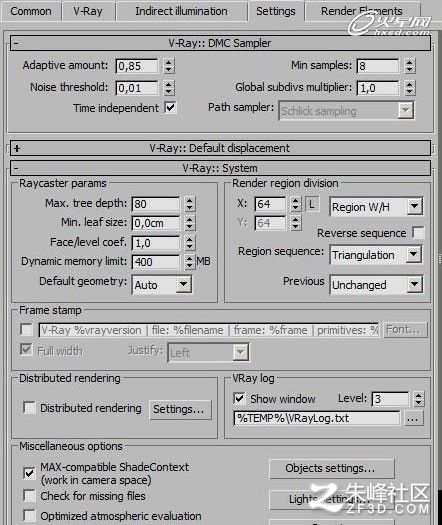Click VRay log Level spinner arrows
The height and width of the screenshot is (525, 442).
tap(419, 399)
